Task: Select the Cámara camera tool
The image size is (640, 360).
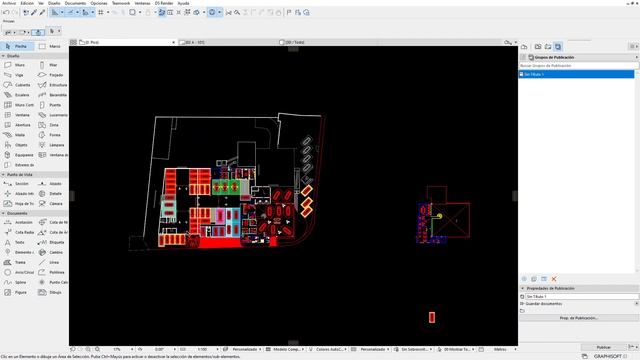Action: 51,204
